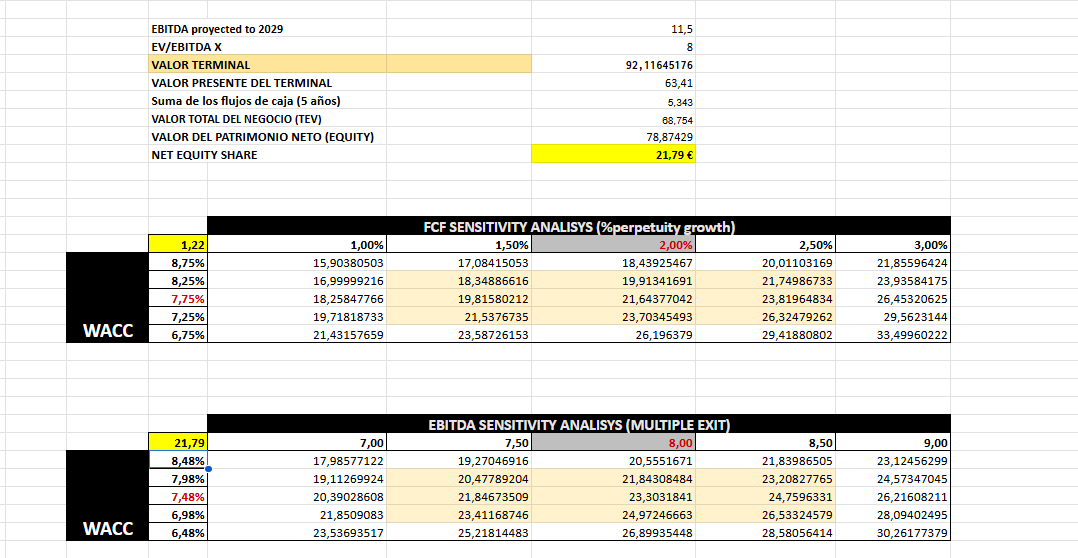Select the cell with 20,47789204
The width and height of the screenshot is (1078, 558).
pos(459,478)
